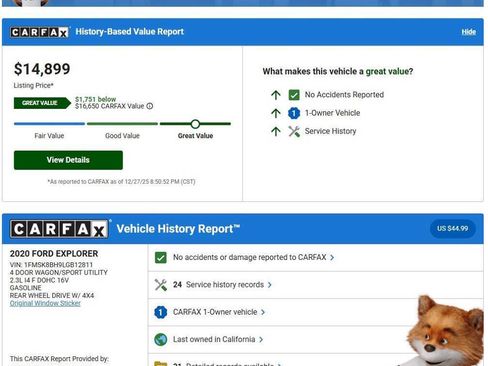Click the up arrow next to Service History
488x366 pixels.
[x=276, y=131]
